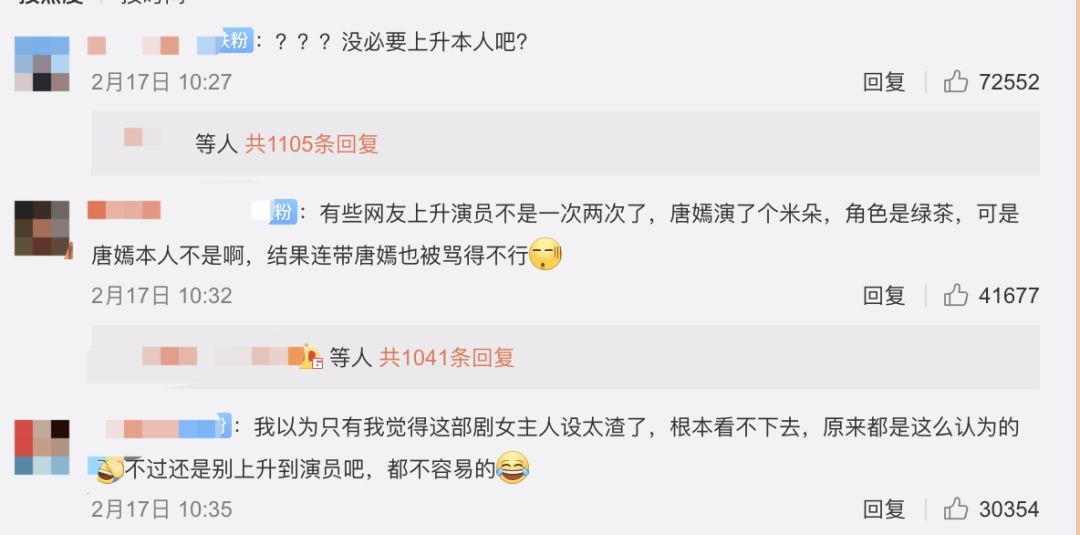The width and height of the screenshot is (1080, 535).
Task: Open the first commenter's blurred username
Action: (x=133, y=45)
